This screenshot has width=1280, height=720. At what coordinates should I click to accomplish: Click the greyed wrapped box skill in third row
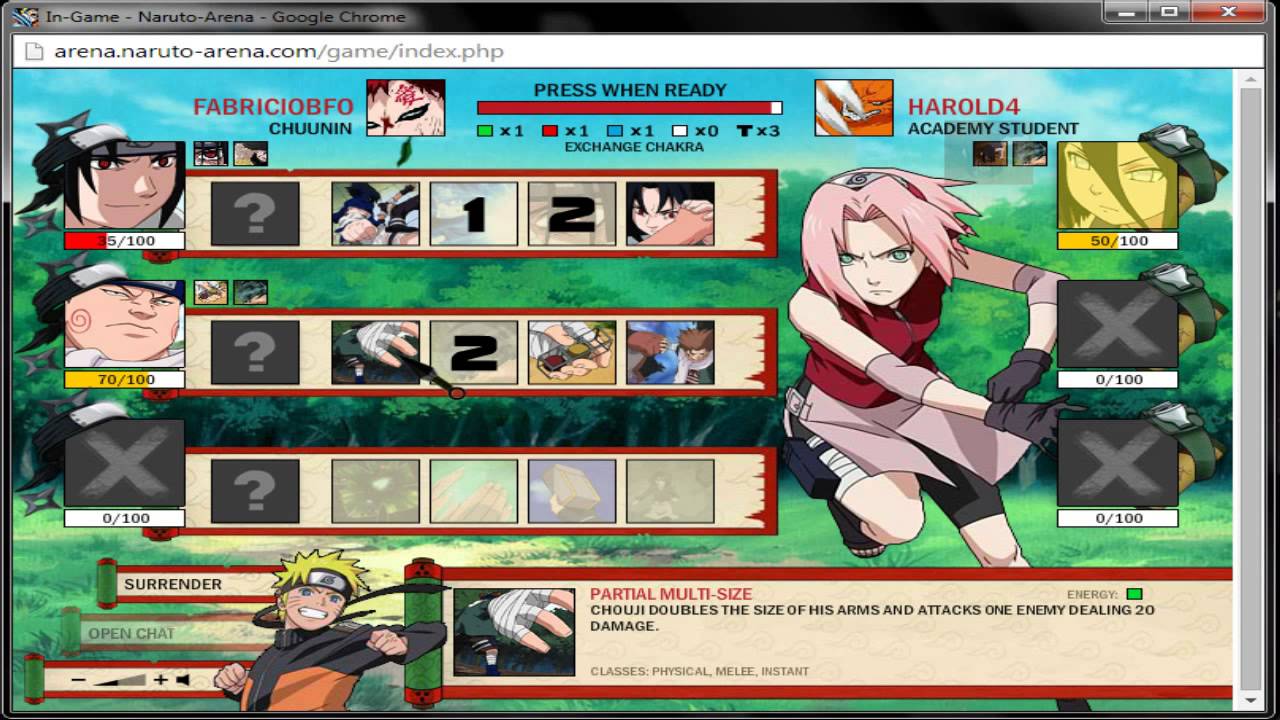[x=572, y=491]
